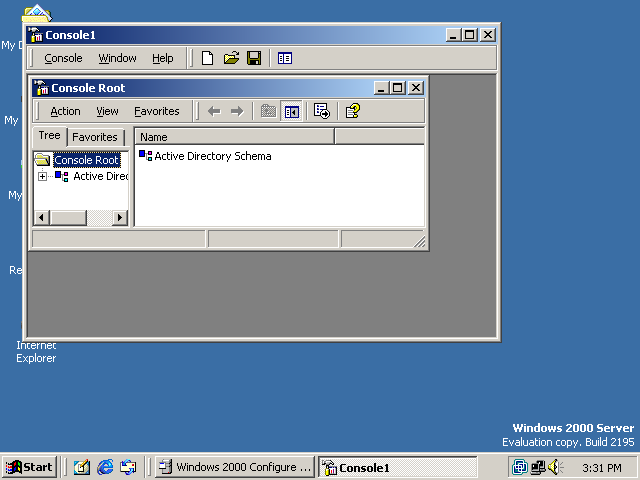Minimize the Console1 window

(x=453, y=35)
